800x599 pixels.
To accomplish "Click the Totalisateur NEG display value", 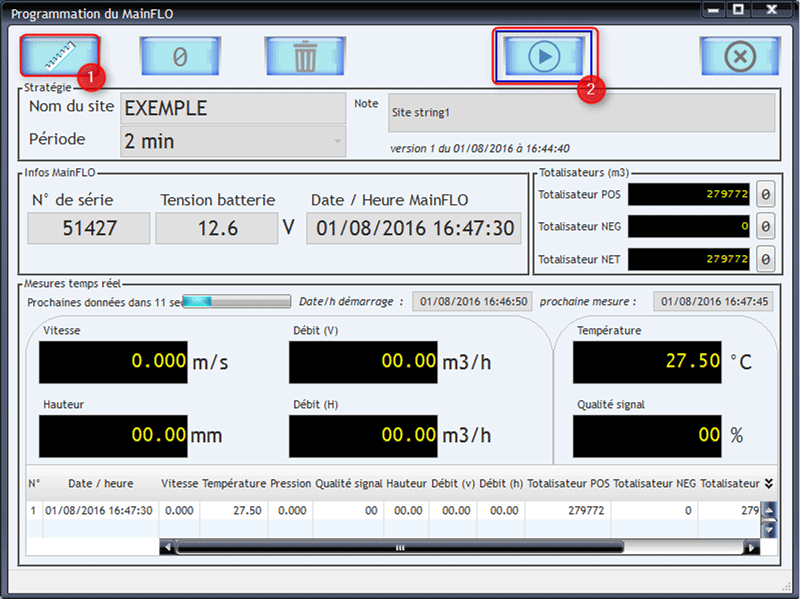I will tap(689, 226).
